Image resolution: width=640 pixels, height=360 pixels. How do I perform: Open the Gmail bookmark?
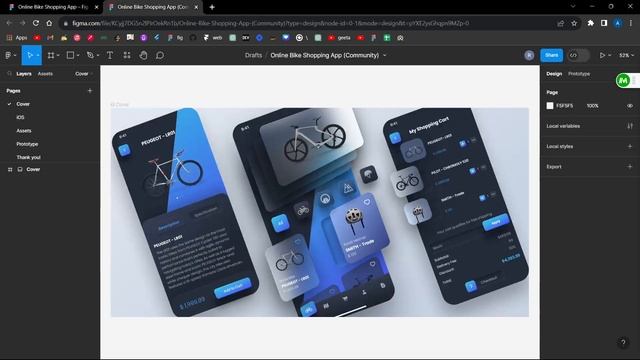(50, 38)
